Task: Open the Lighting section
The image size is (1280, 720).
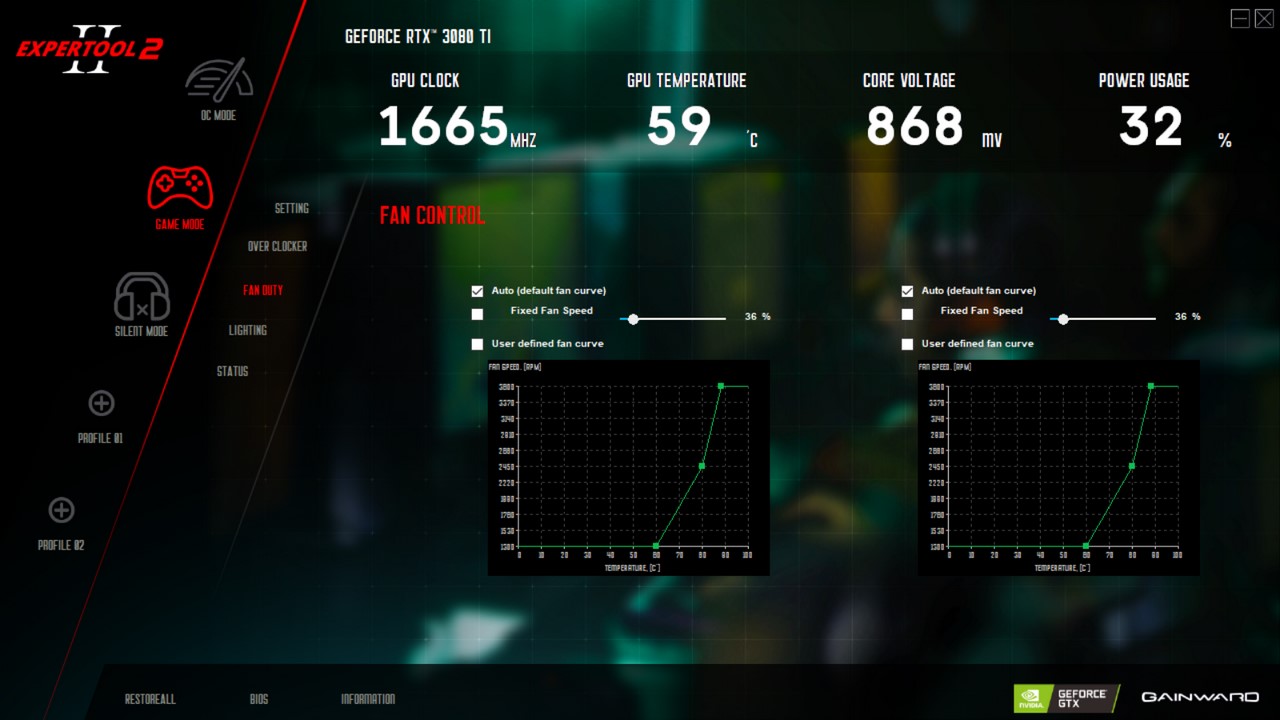Action: pos(248,330)
